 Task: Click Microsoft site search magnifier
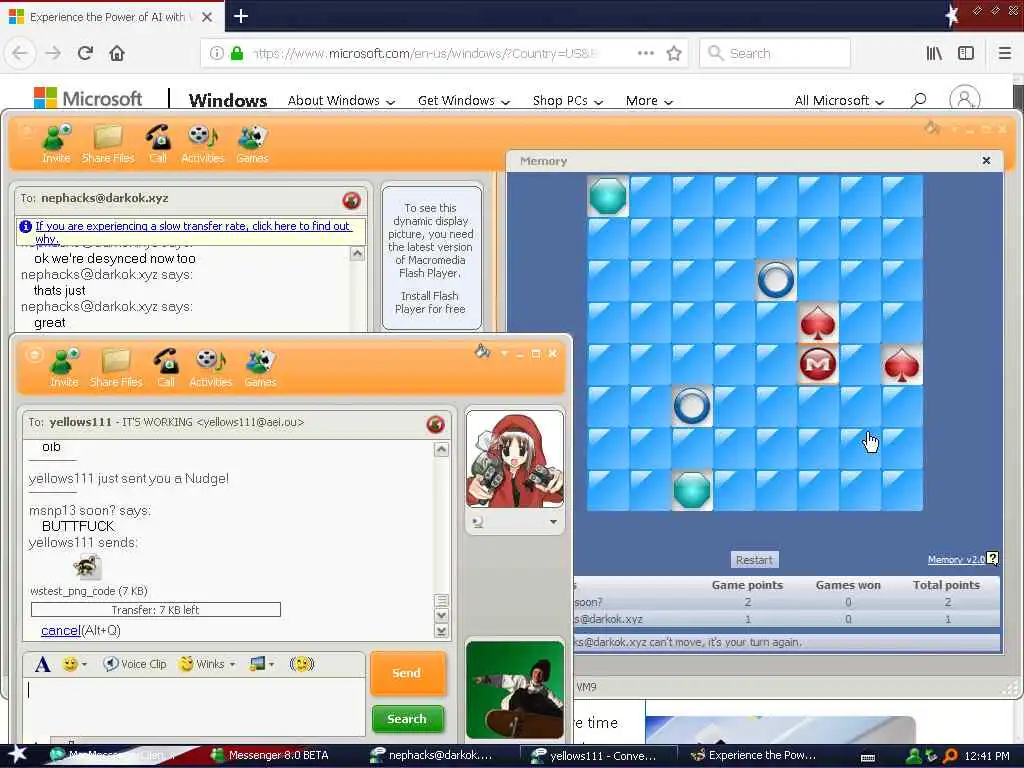[919, 100]
